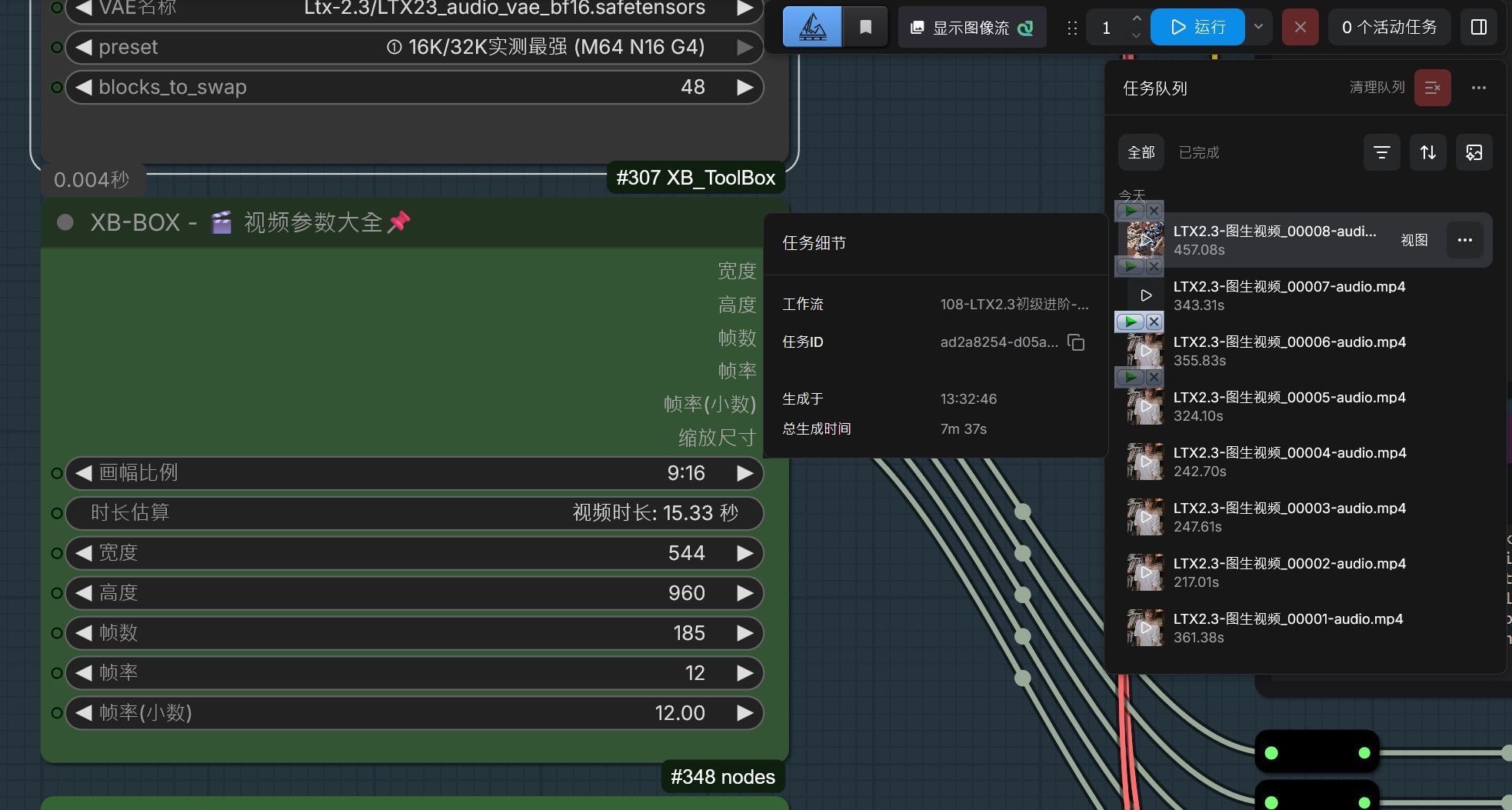
Task: Click the red cancel task button
Action: (1300, 28)
